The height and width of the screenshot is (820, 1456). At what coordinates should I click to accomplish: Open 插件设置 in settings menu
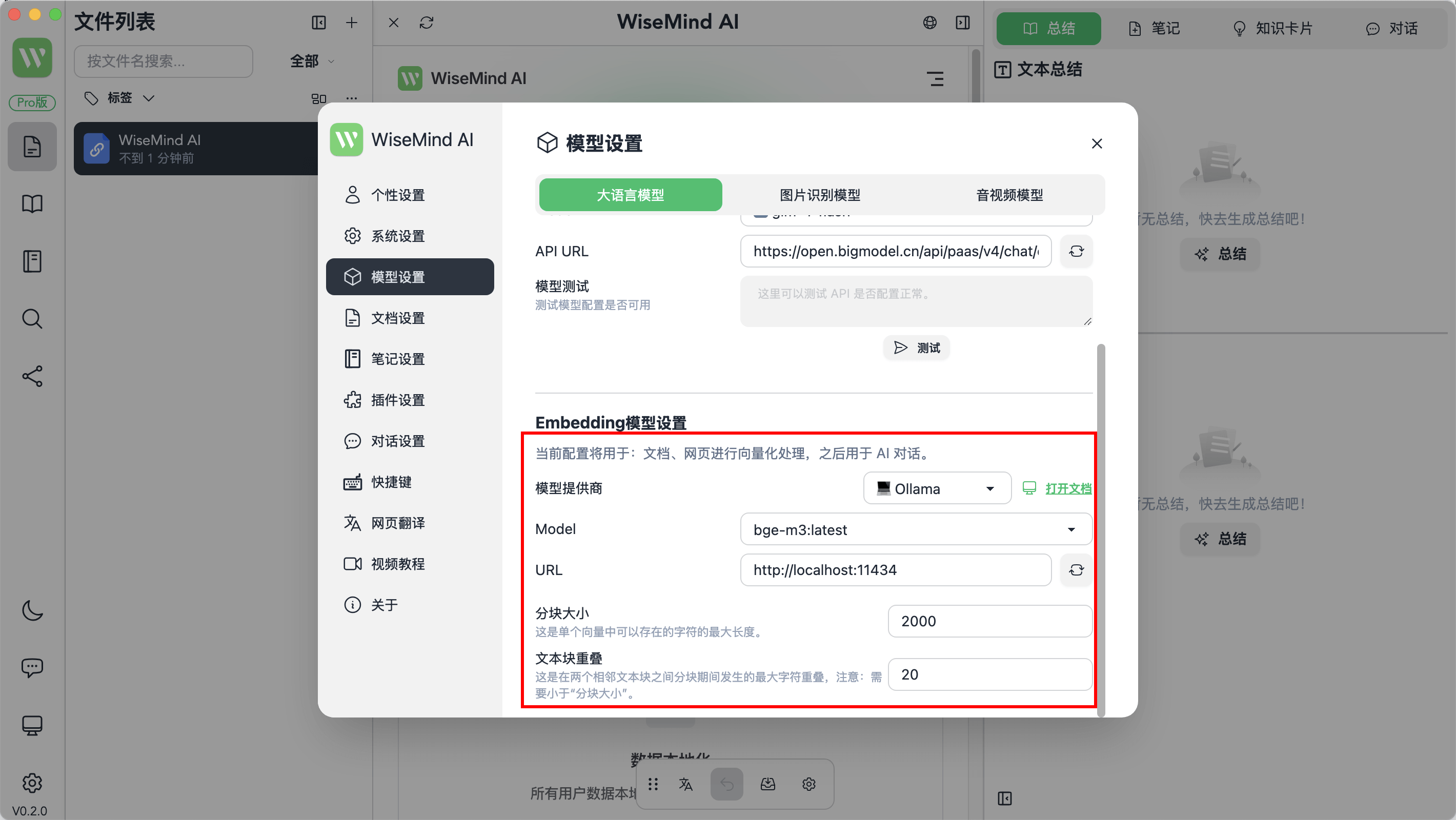(410, 400)
